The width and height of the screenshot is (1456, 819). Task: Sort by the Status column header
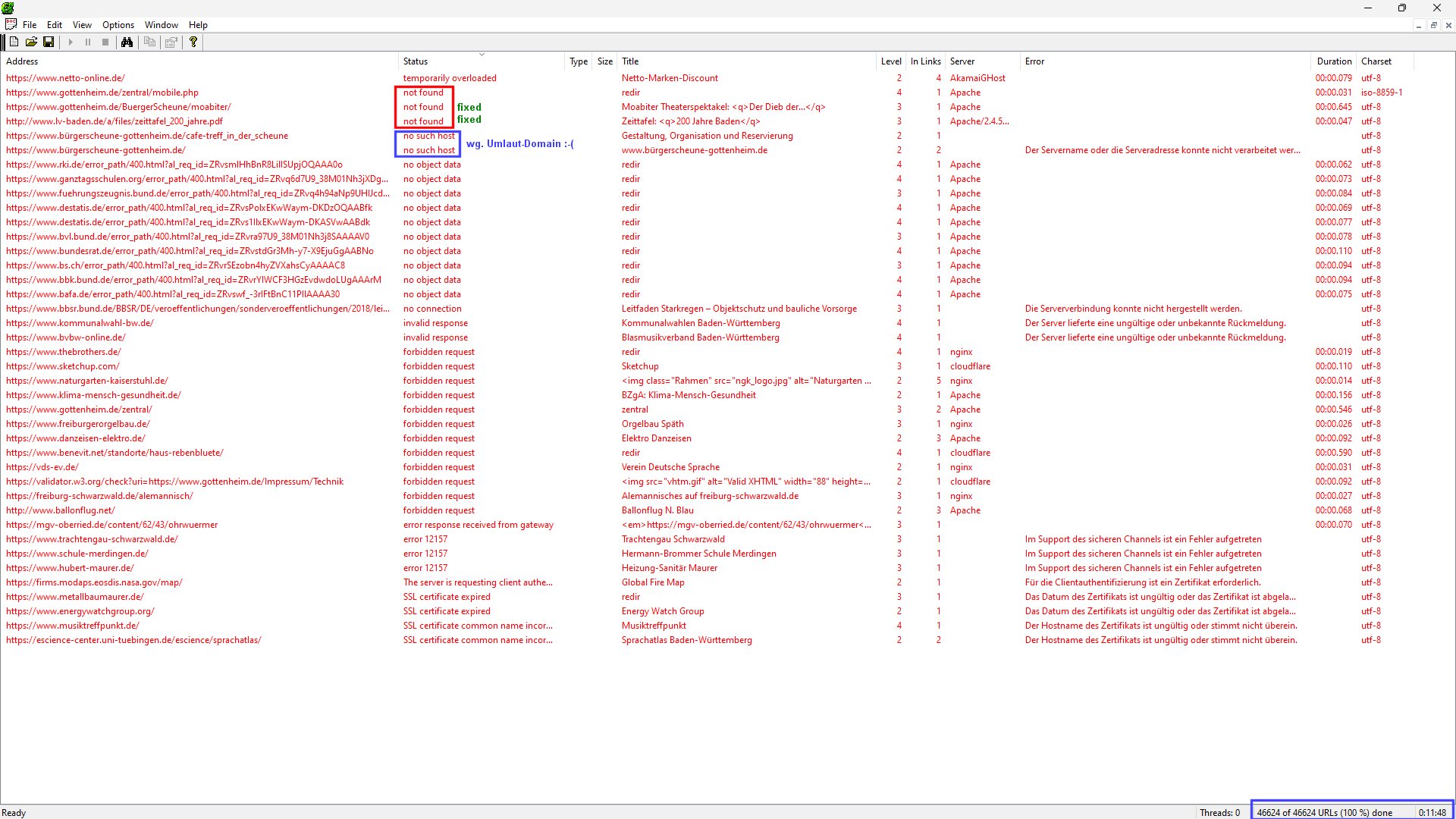coord(416,61)
